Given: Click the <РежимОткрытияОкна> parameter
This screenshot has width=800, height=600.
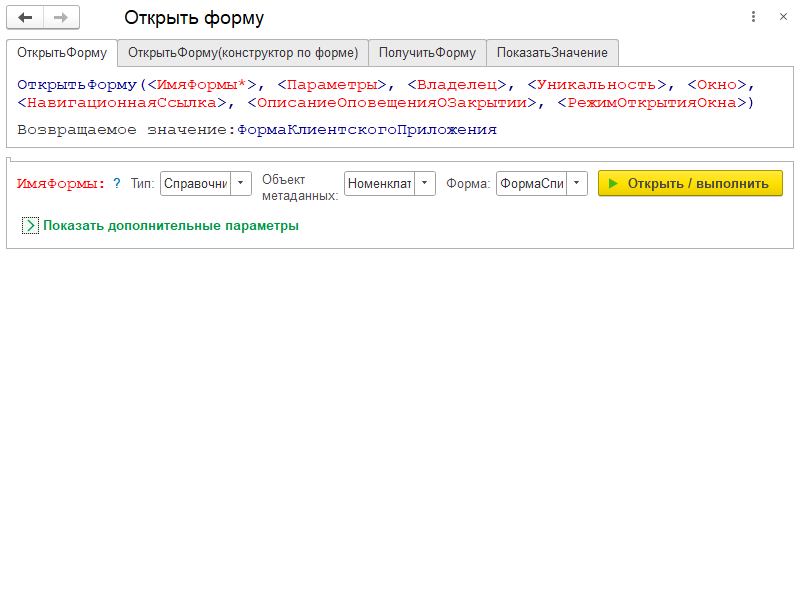Looking at the screenshot, I should coord(652,103).
